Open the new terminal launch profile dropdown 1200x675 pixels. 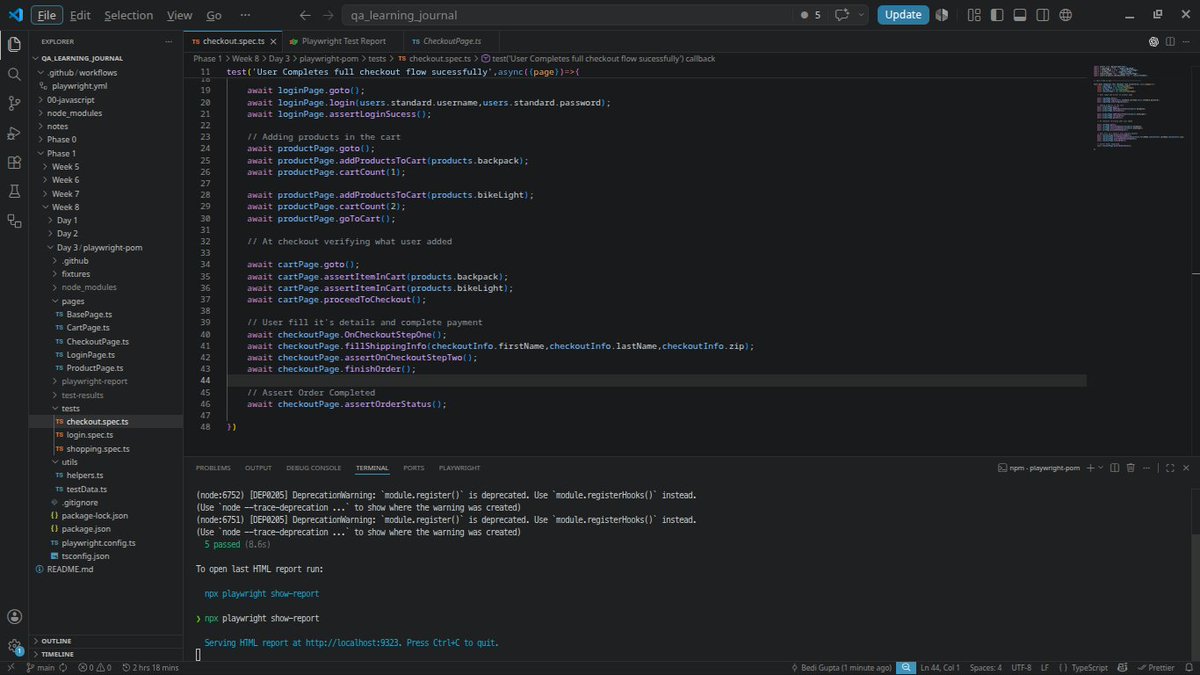click(1099, 467)
